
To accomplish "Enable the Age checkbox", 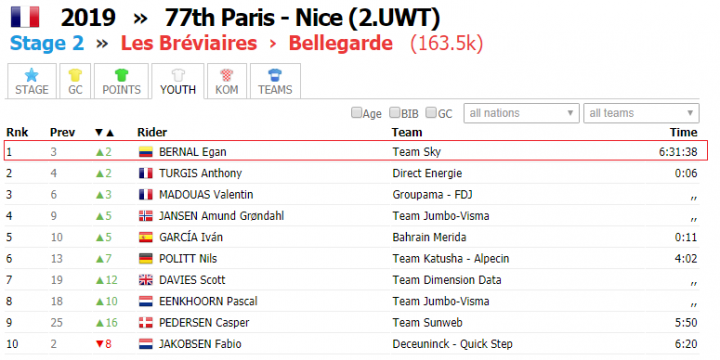I will tap(356, 112).
